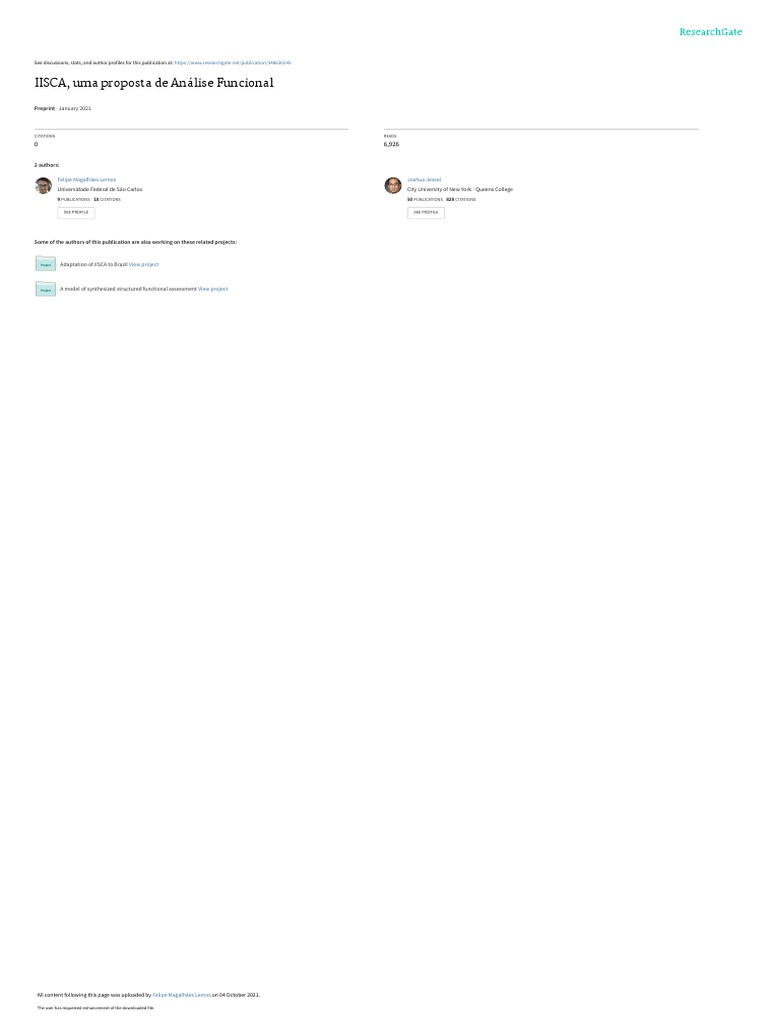
Task: Click uploader Felipe Magalhães Lemos link at bottom
Action: tap(182, 995)
